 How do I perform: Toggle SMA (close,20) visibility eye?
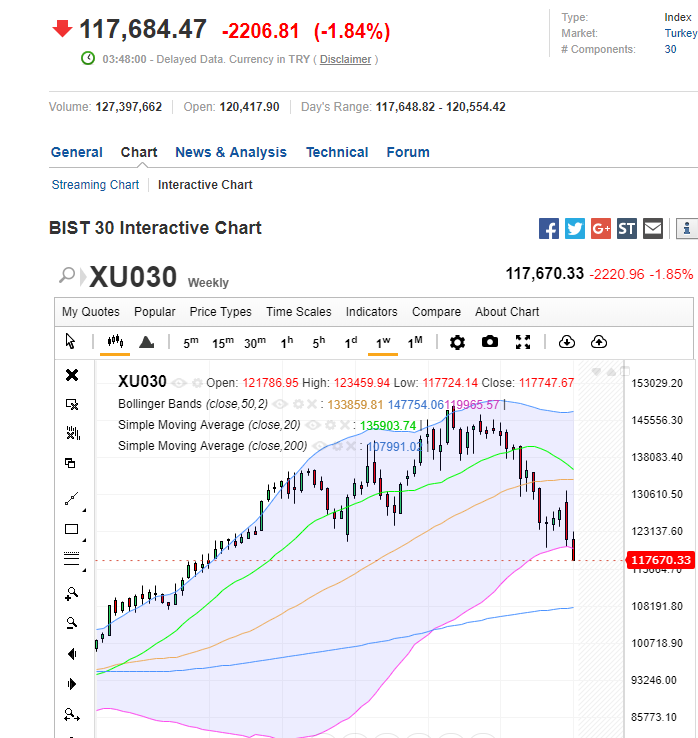pyautogui.click(x=313, y=425)
